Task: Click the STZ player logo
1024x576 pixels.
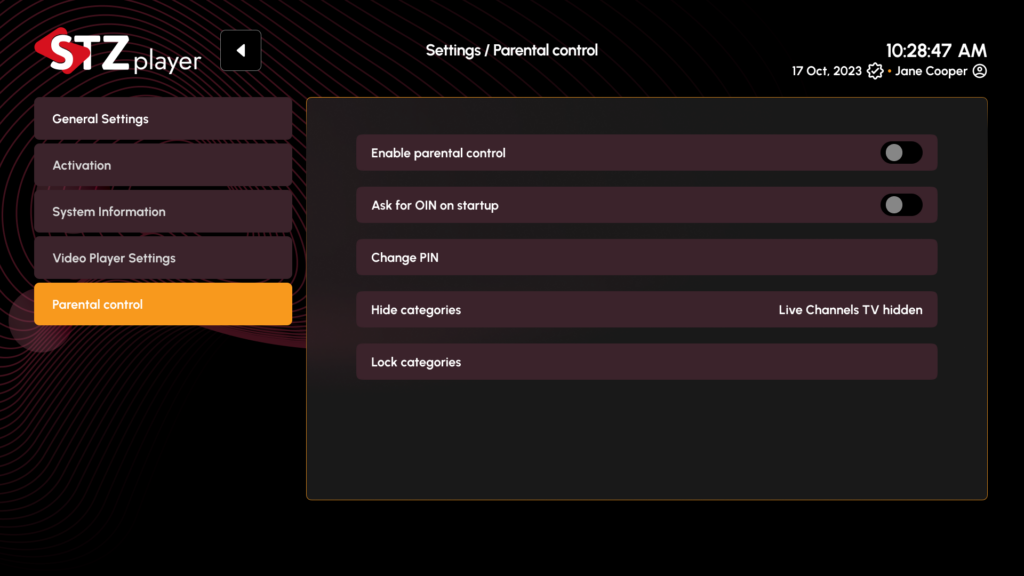Action: (x=118, y=51)
